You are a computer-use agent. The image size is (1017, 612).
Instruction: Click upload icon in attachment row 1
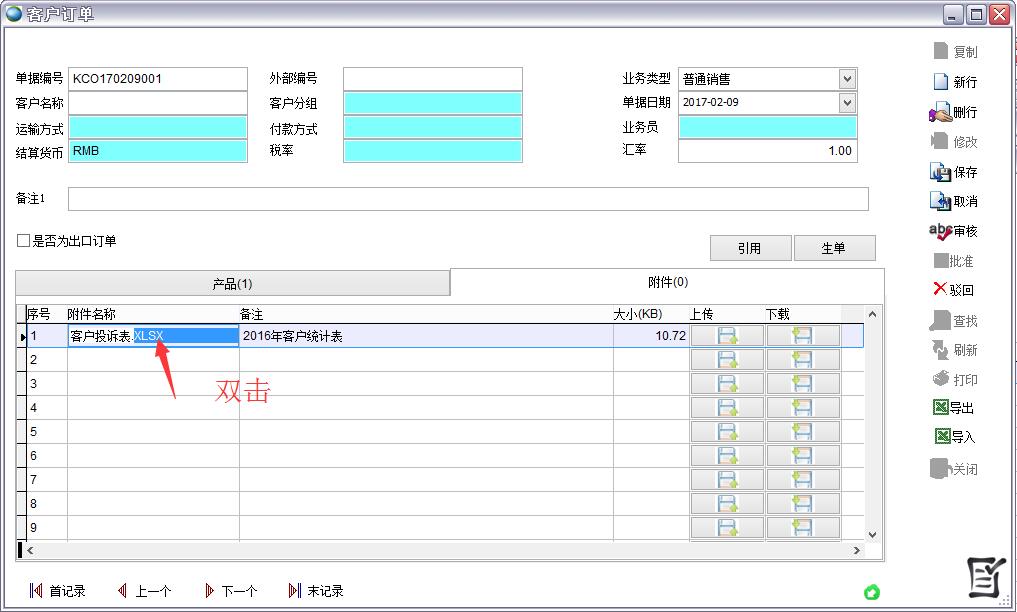click(x=727, y=336)
